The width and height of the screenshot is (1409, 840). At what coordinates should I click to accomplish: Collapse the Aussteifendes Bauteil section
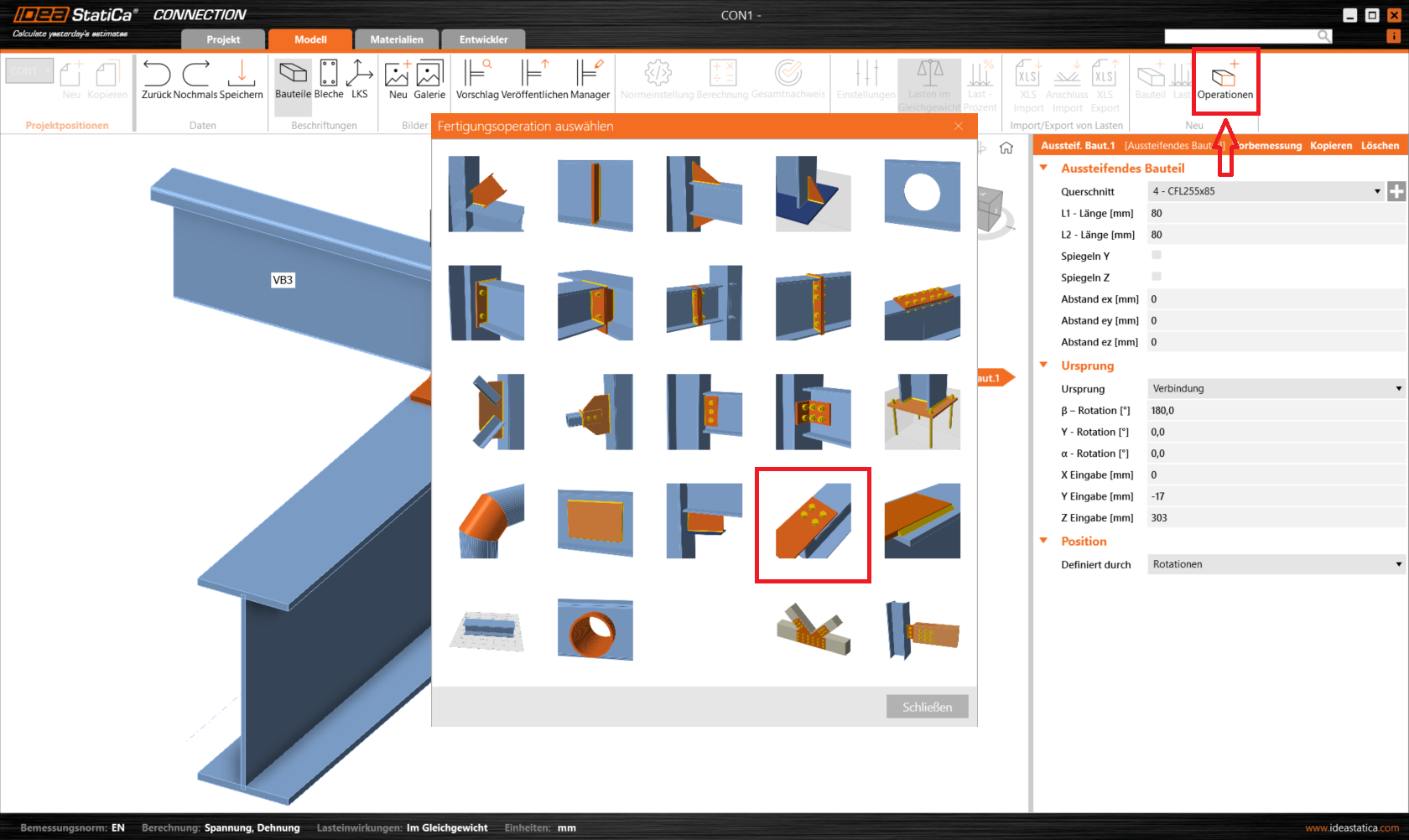click(1044, 168)
